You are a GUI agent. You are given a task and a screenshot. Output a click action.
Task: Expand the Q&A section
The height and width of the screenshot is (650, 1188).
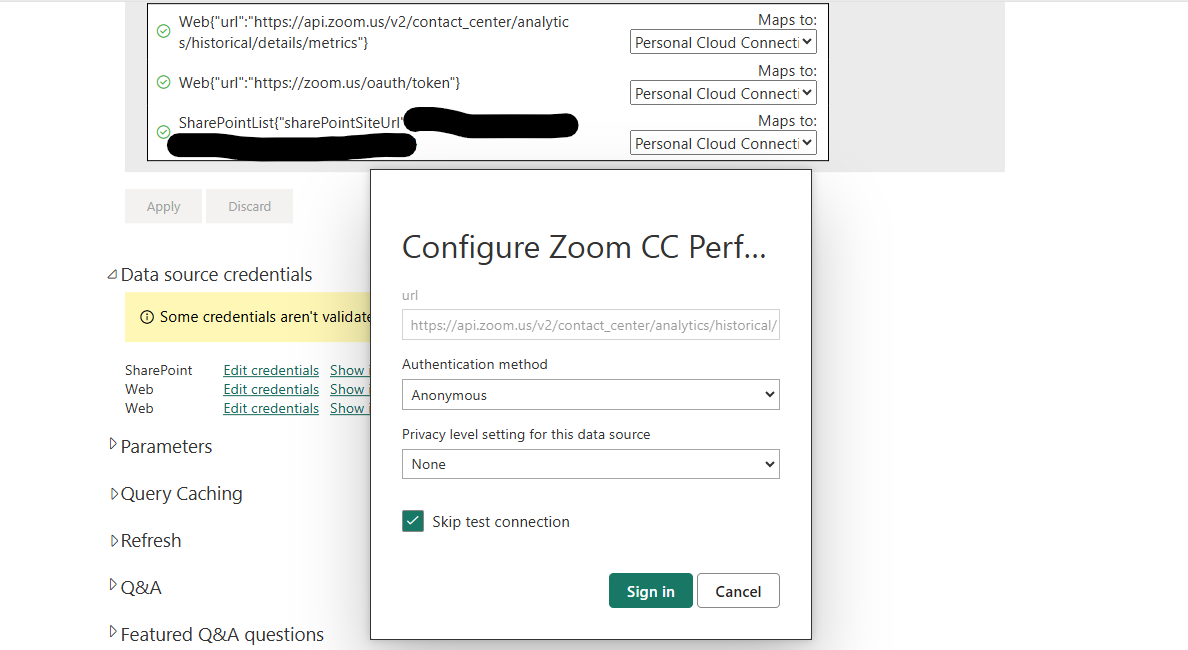[113, 585]
